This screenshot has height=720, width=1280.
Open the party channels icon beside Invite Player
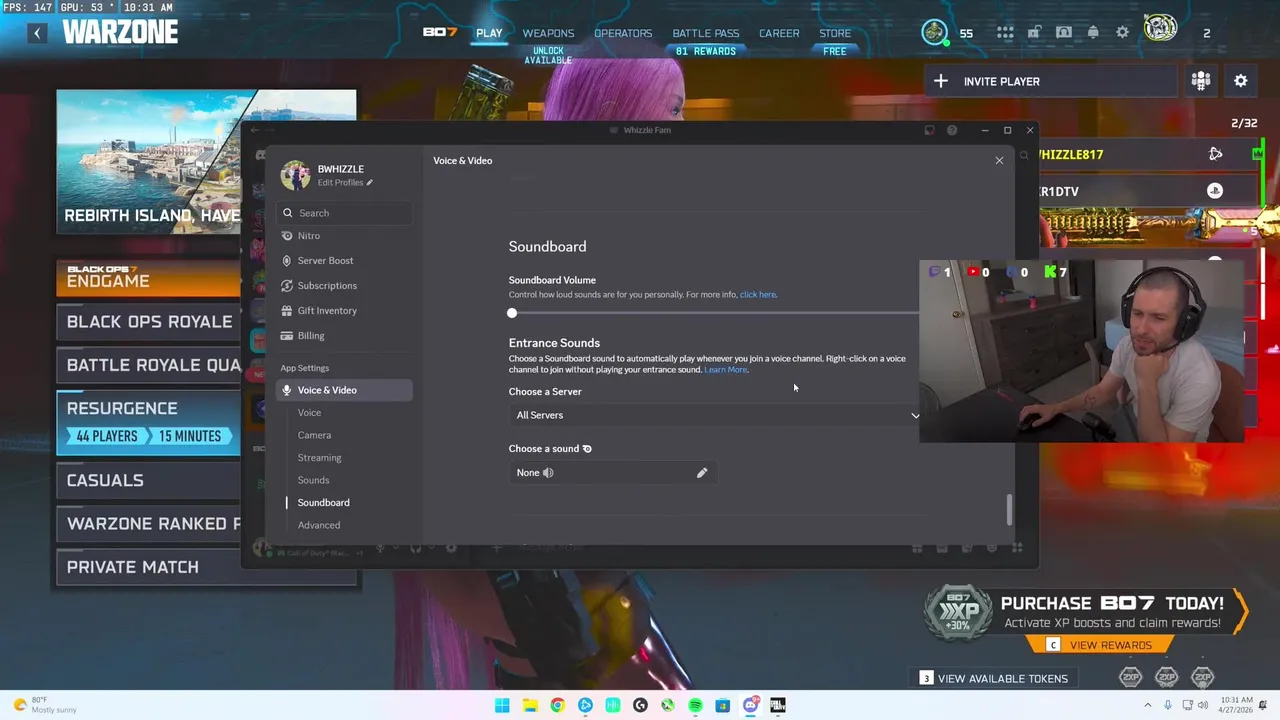(1201, 81)
